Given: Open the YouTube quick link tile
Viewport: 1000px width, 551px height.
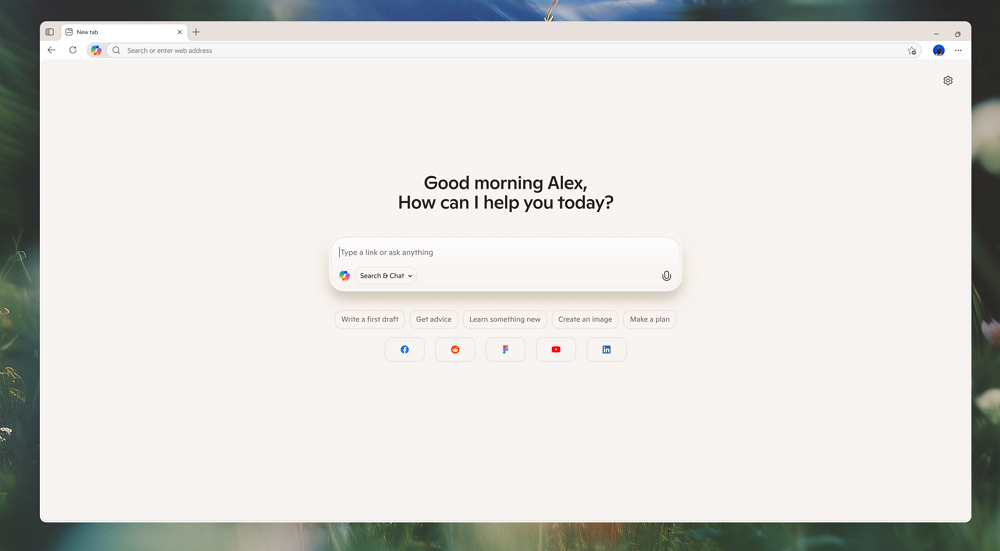Looking at the screenshot, I should [556, 349].
